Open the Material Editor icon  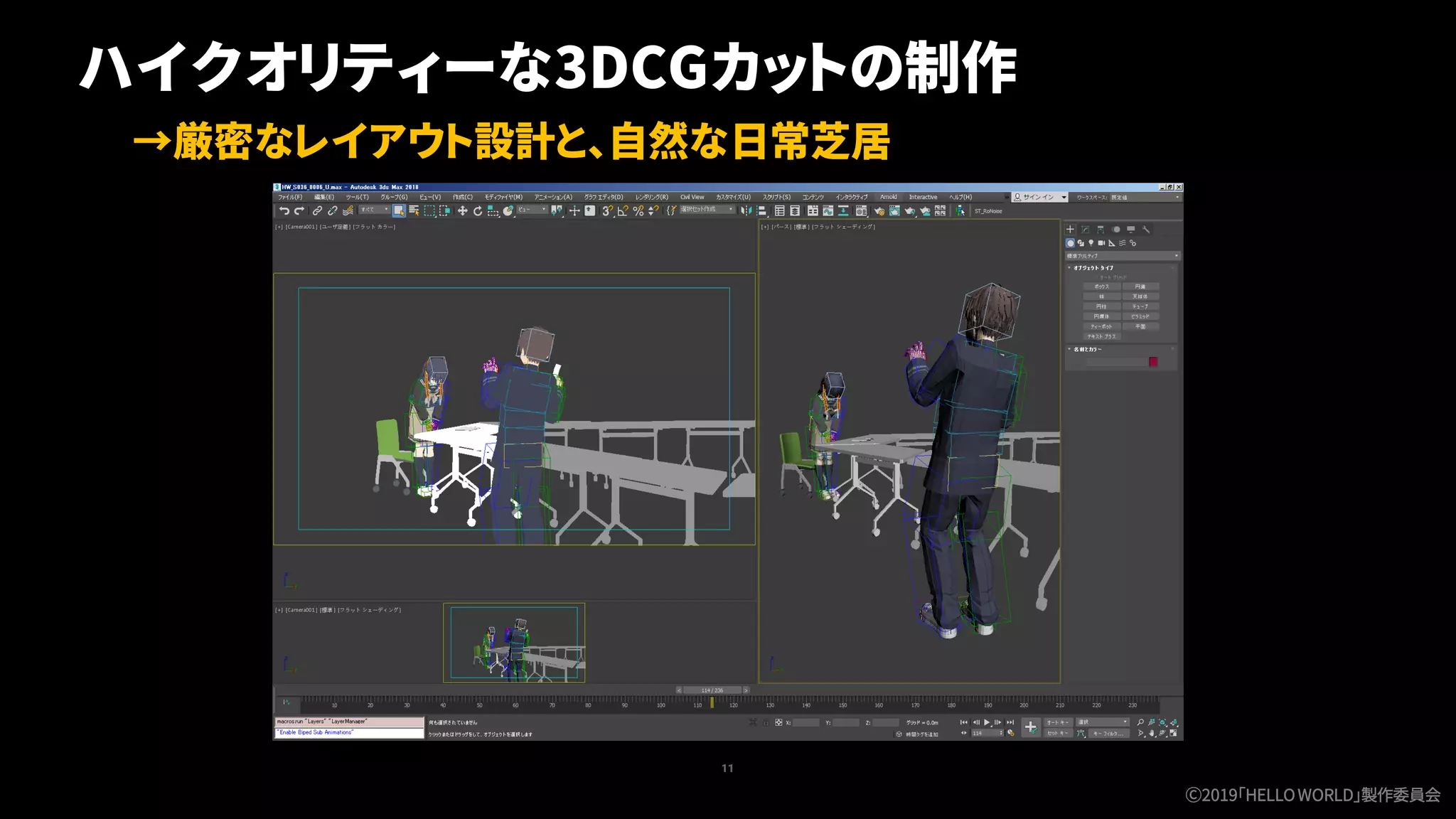coord(861,210)
